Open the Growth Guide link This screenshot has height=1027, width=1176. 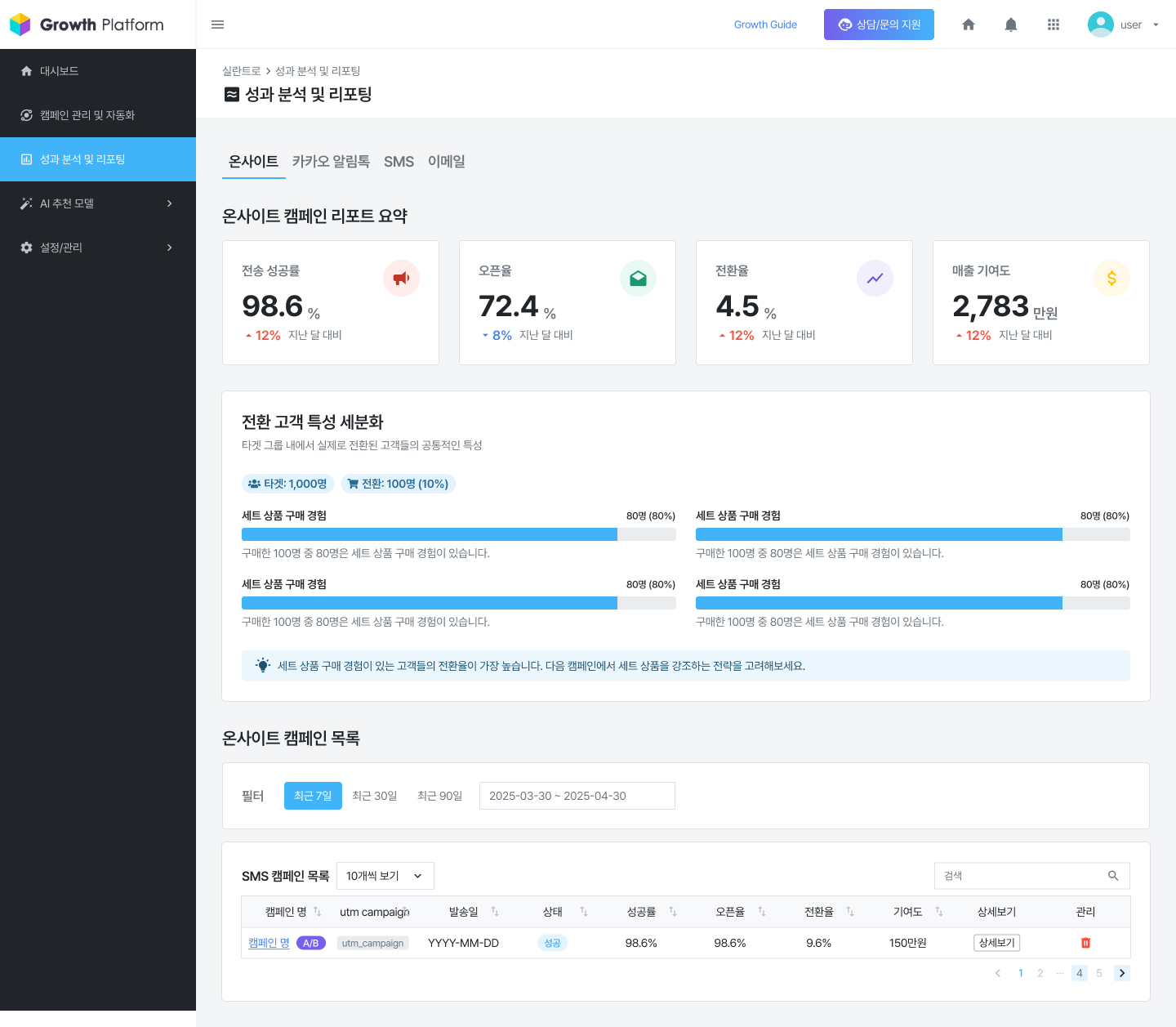765,25
